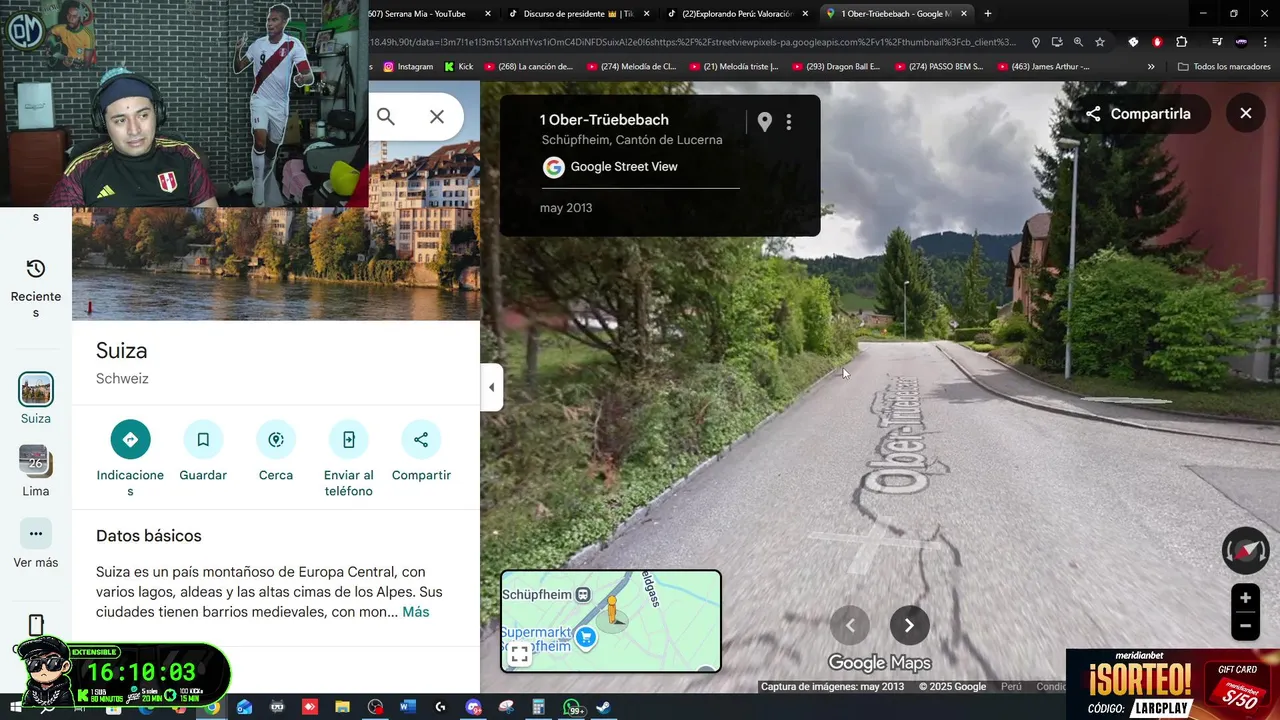Select the 1 Ober-Trüebebach Google Maps tab
1280x720 pixels.
[898, 14]
